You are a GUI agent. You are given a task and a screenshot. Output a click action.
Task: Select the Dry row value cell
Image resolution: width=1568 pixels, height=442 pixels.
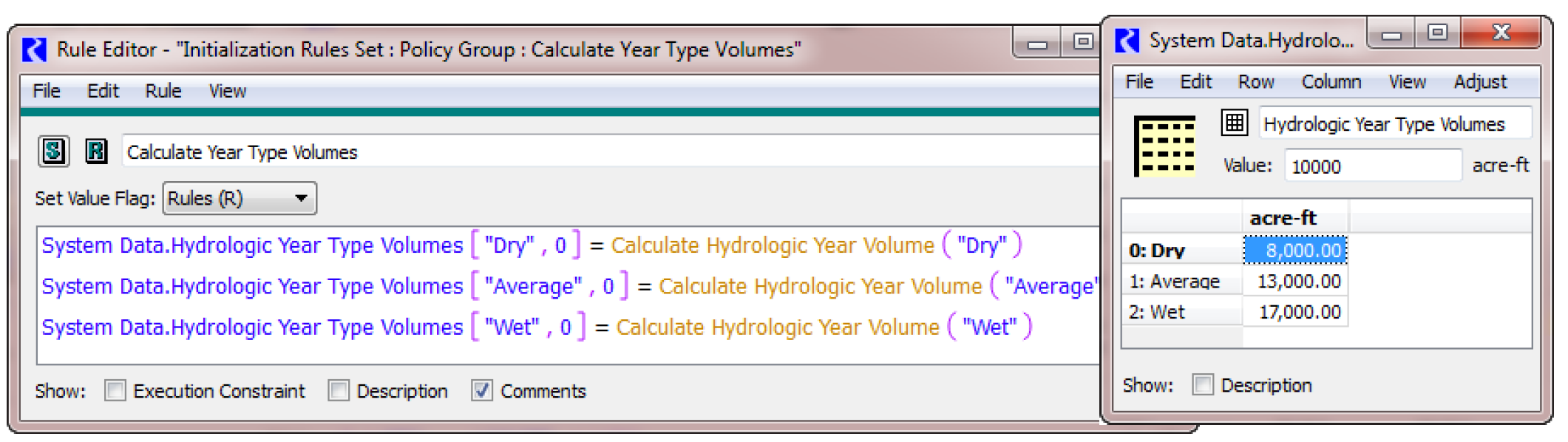(x=1295, y=251)
